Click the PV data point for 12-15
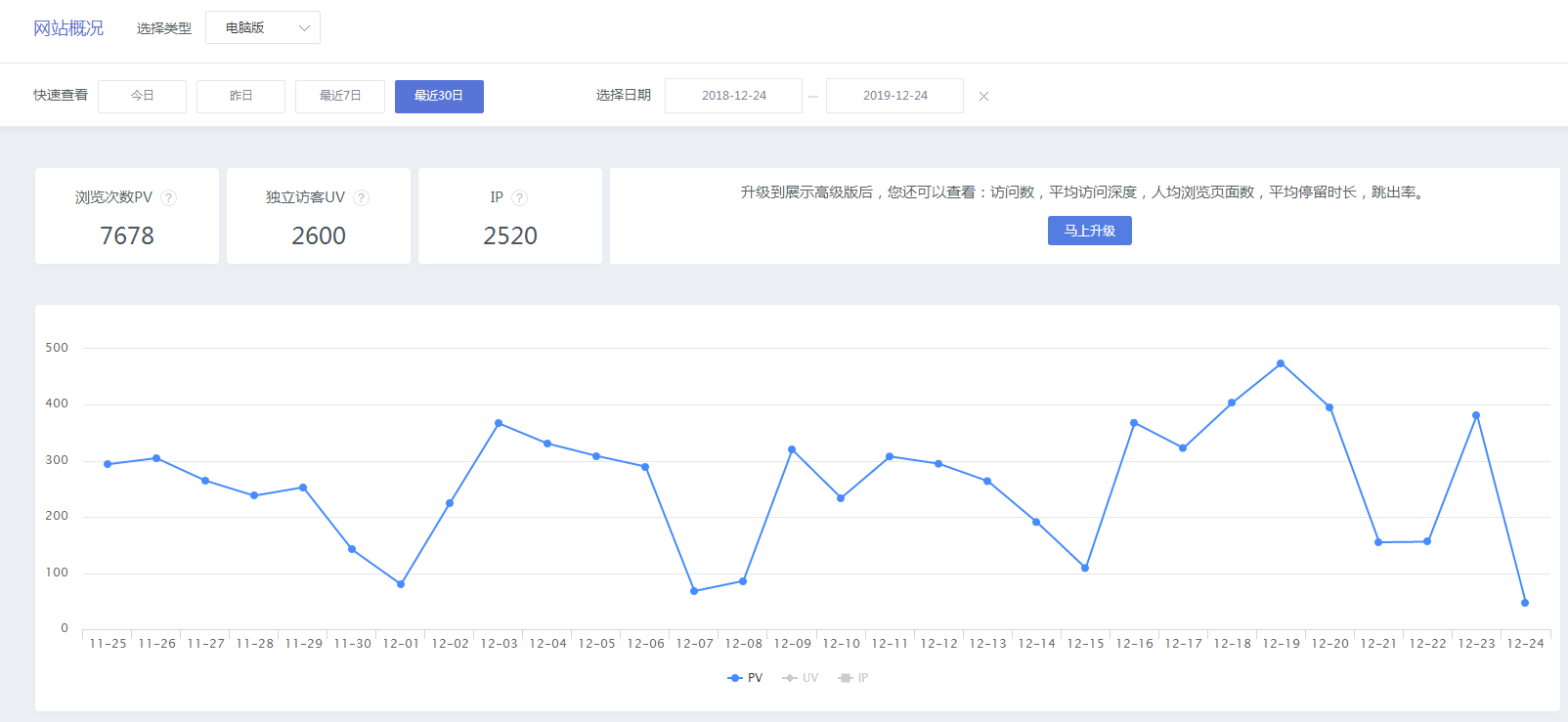The height and width of the screenshot is (722, 1568). coord(1085,568)
